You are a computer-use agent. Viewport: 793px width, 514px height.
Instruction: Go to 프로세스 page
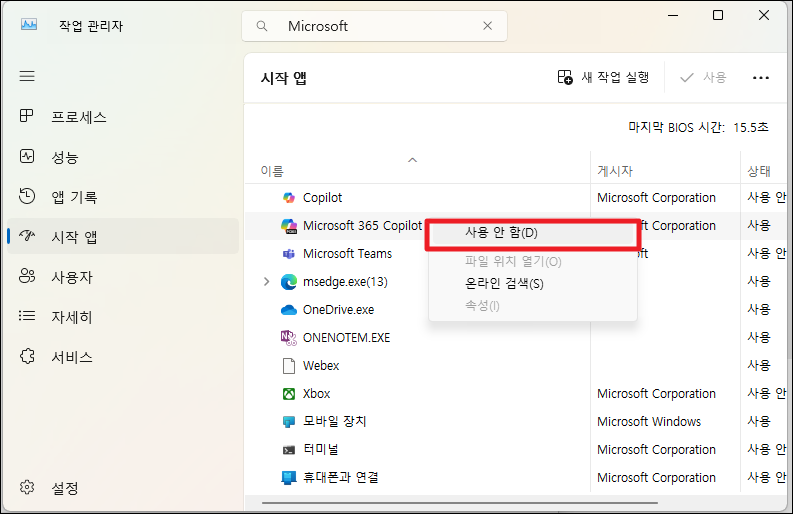(123, 116)
